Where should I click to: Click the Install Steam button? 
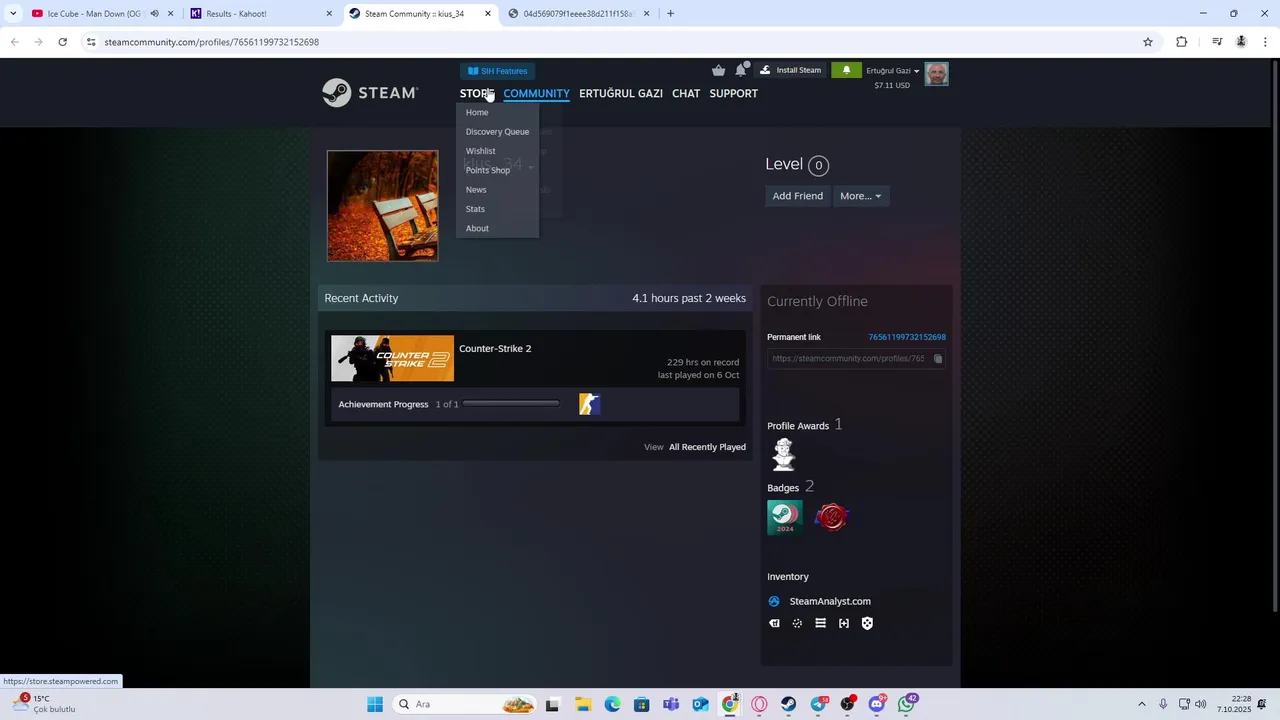click(790, 70)
